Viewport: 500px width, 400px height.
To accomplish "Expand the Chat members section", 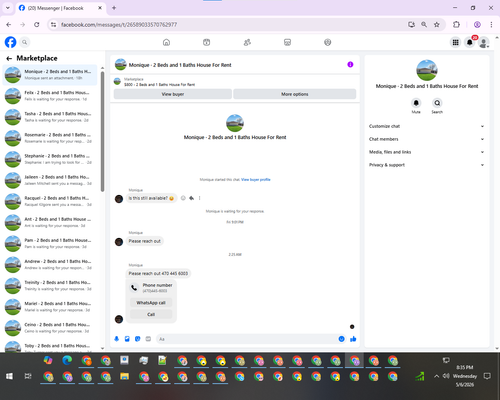I will [x=426, y=139].
